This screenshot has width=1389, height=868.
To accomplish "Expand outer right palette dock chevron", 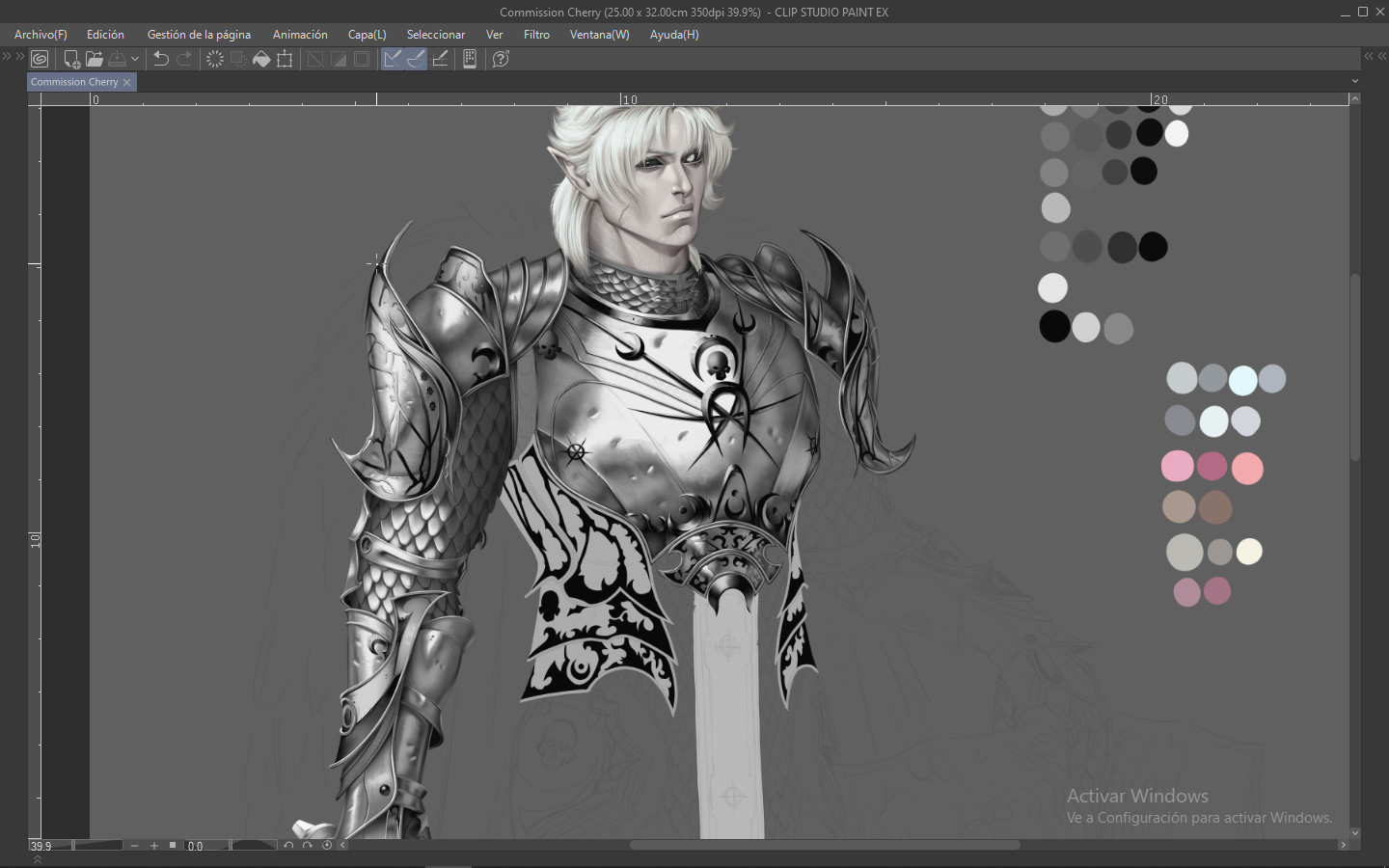I will 1381,57.
